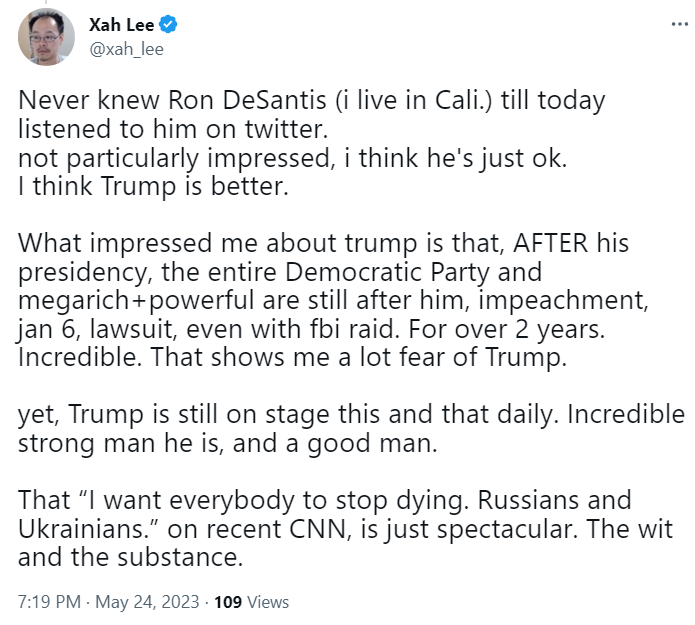Open Xah Lee's profile picture

pyautogui.click(x=46, y=37)
